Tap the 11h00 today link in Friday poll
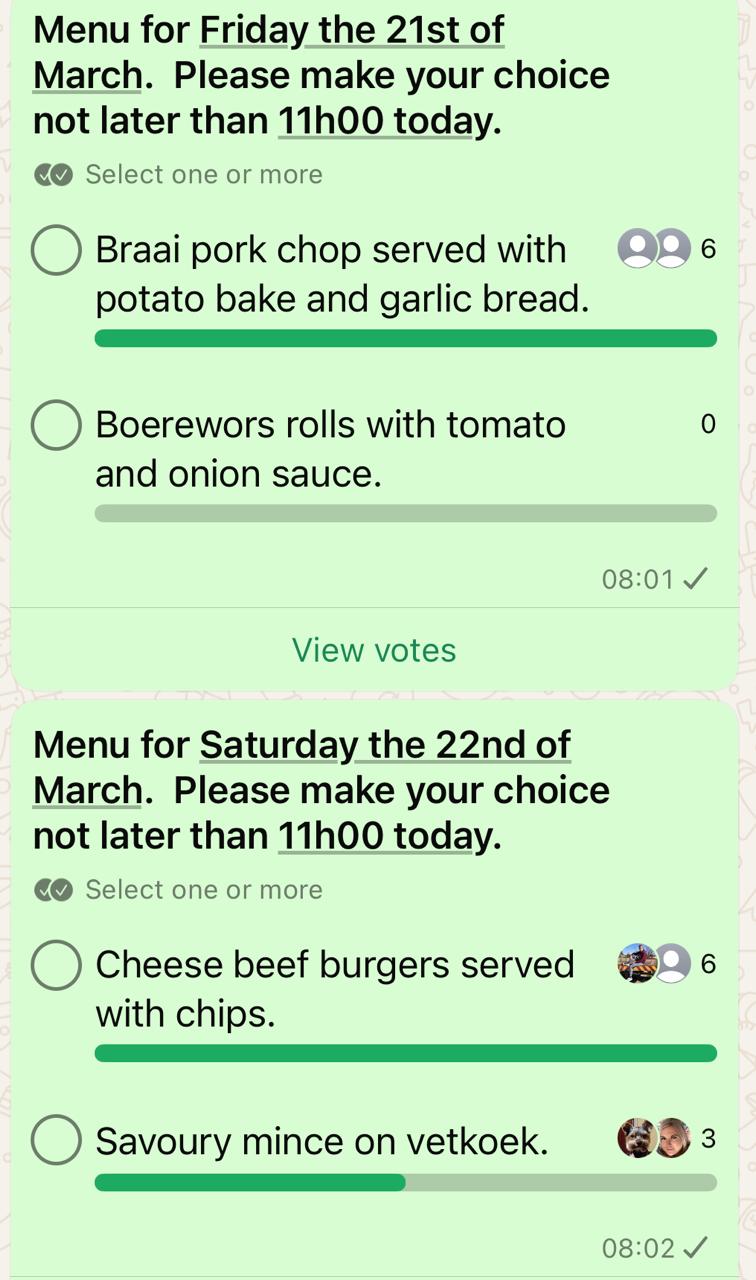 [x=384, y=122]
